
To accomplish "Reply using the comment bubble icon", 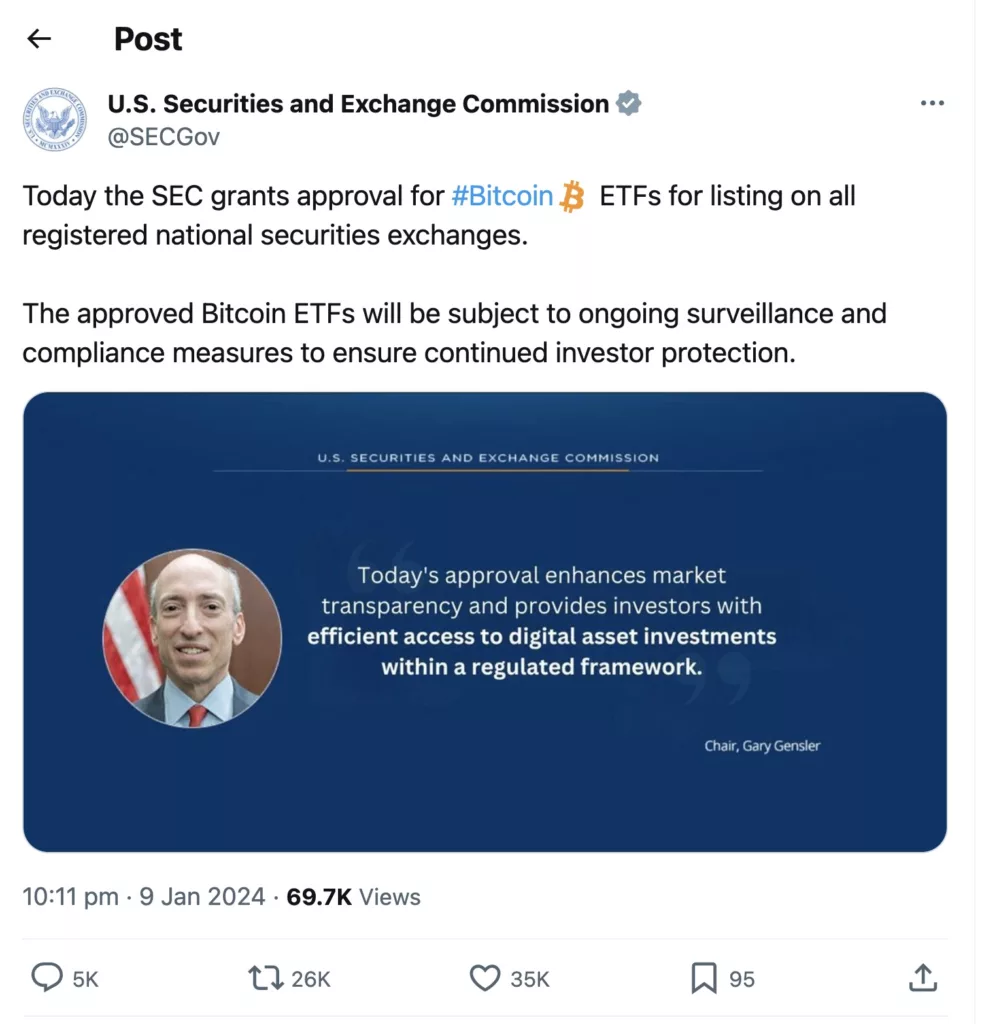I will [47, 978].
